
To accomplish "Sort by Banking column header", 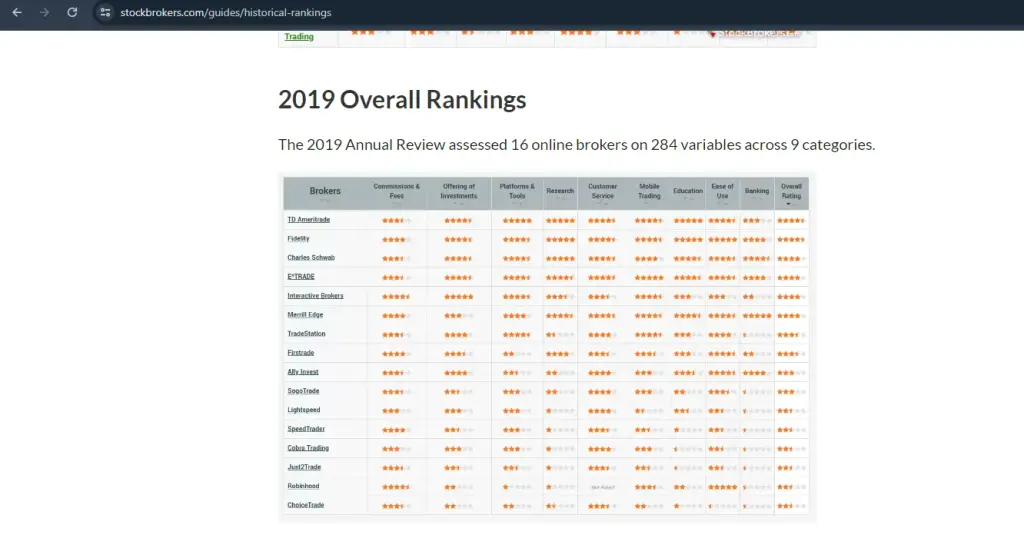I will tap(757, 191).
